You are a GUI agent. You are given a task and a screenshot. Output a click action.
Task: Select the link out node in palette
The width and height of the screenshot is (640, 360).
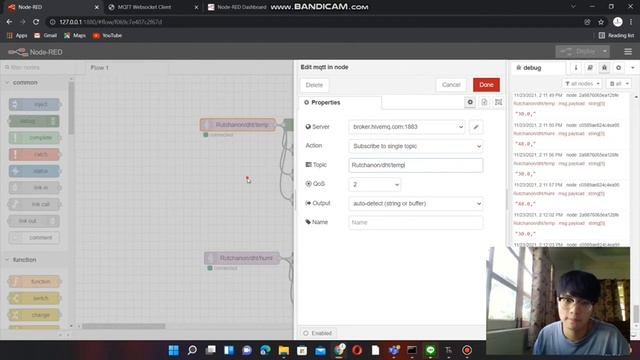tap(34, 221)
